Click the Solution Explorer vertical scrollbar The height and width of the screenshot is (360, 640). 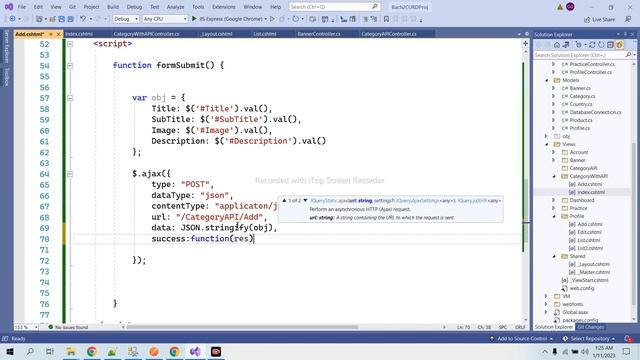click(x=634, y=224)
